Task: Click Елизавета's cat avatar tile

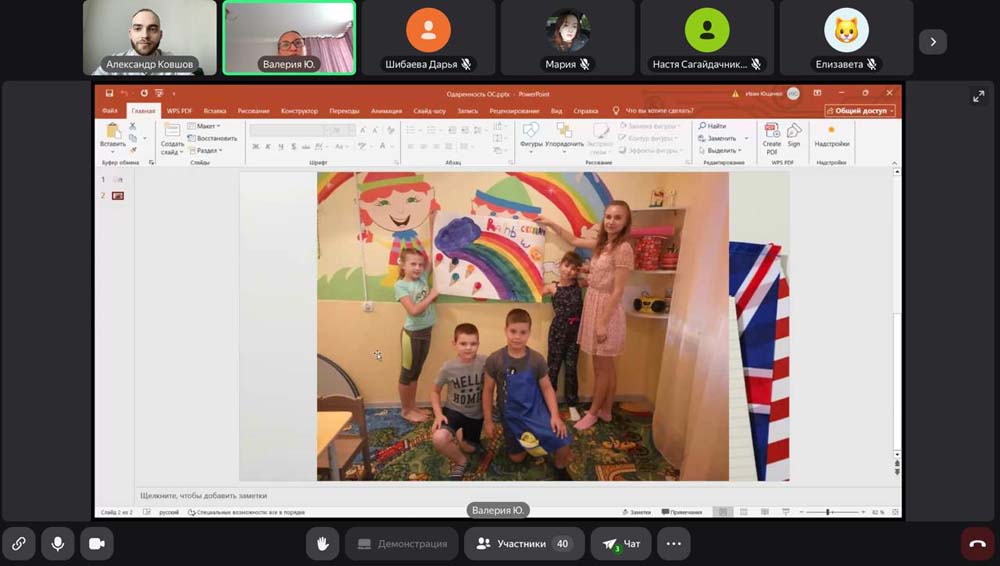Action: (x=846, y=37)
